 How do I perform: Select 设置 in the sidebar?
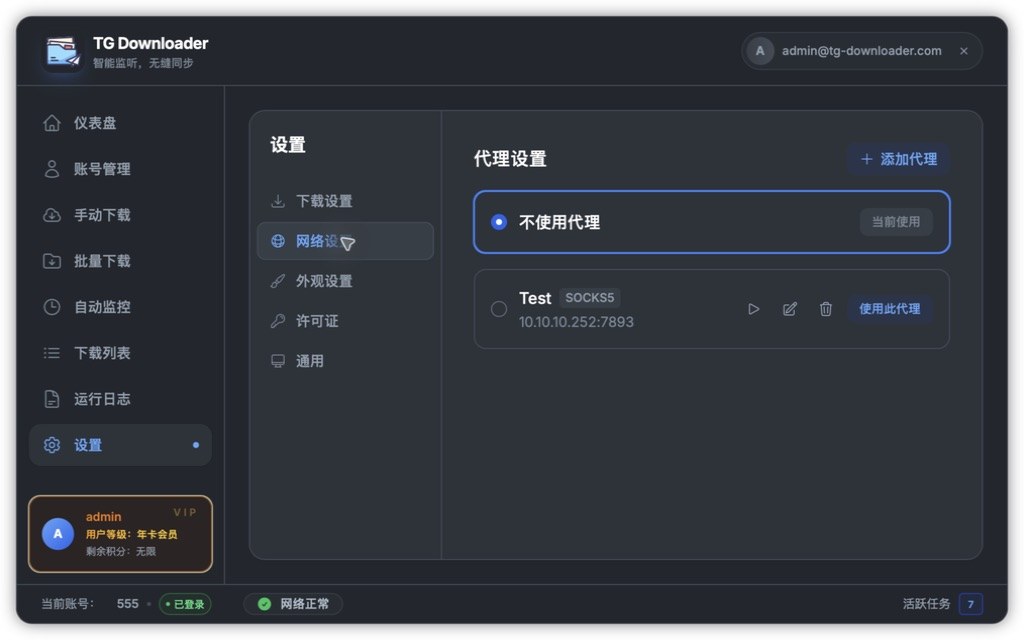click(120, 445)
